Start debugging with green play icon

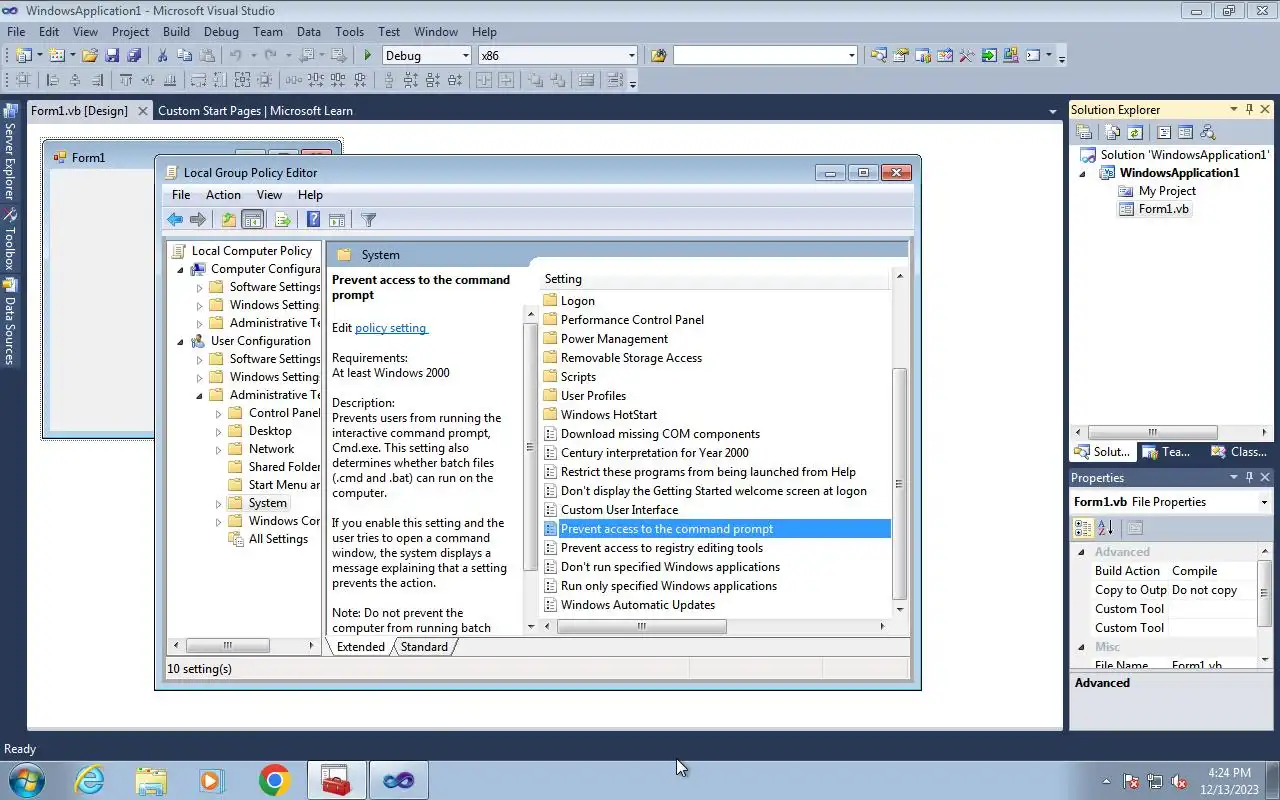(368, 56)
